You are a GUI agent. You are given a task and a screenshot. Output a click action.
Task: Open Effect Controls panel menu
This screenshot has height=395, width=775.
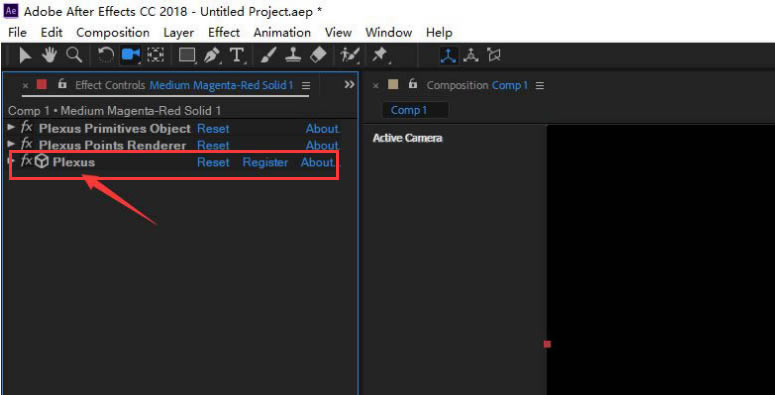click(x=306, y=86)
